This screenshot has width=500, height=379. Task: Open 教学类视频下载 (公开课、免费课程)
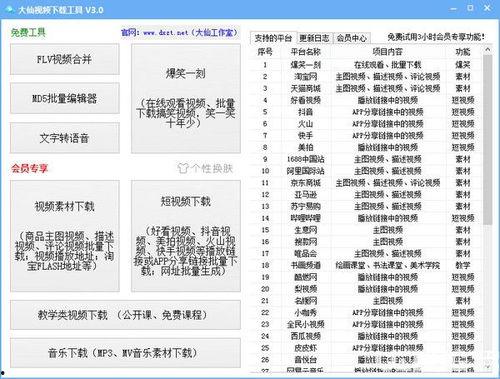(125, 315)
